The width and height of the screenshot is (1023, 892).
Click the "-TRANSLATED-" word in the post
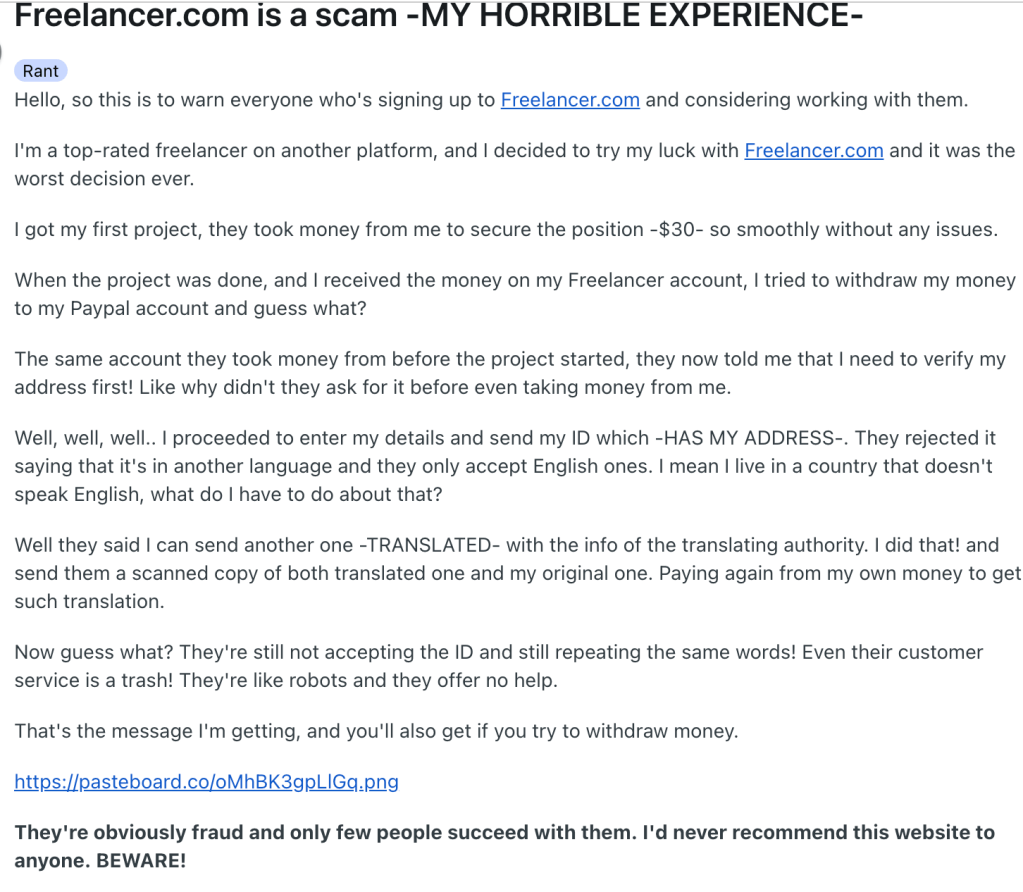433,546
